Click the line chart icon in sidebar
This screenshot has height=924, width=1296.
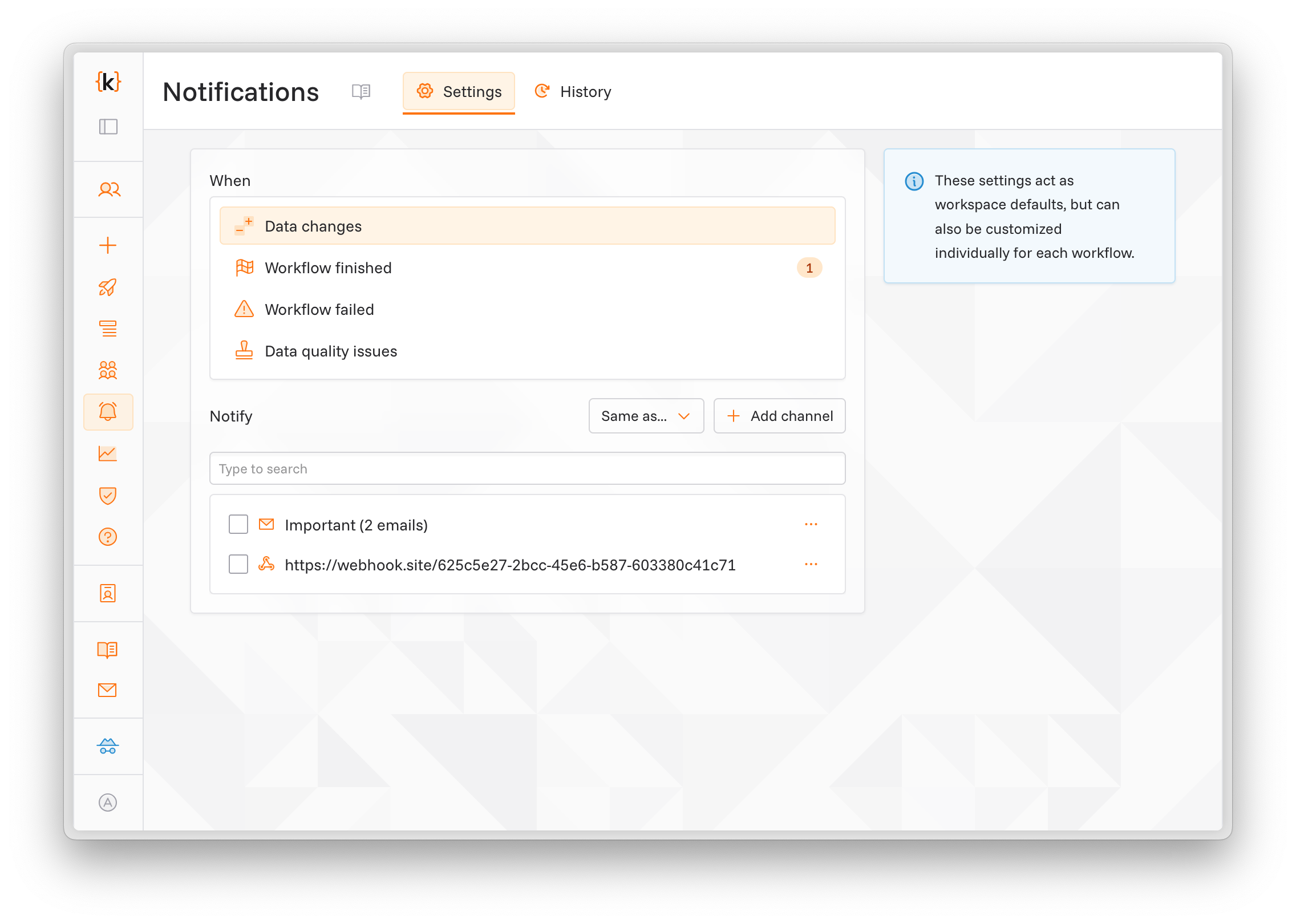click(x=108, y=454)
